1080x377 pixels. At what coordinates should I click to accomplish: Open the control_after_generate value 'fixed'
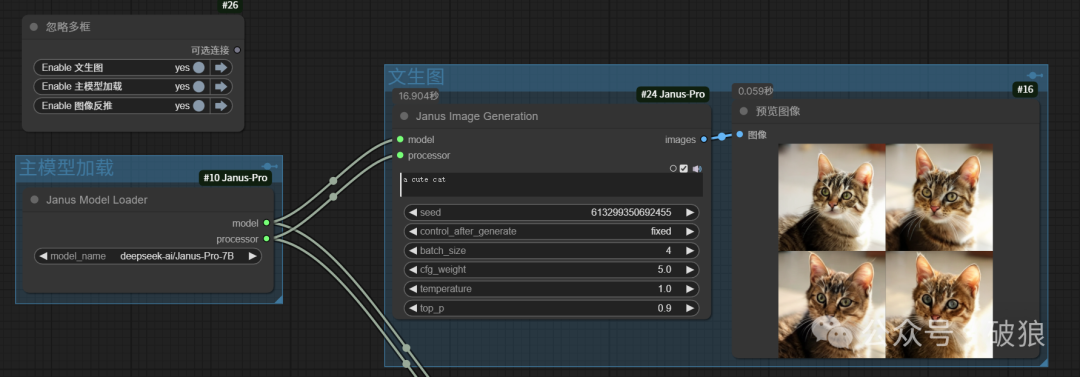click(661, 232)
